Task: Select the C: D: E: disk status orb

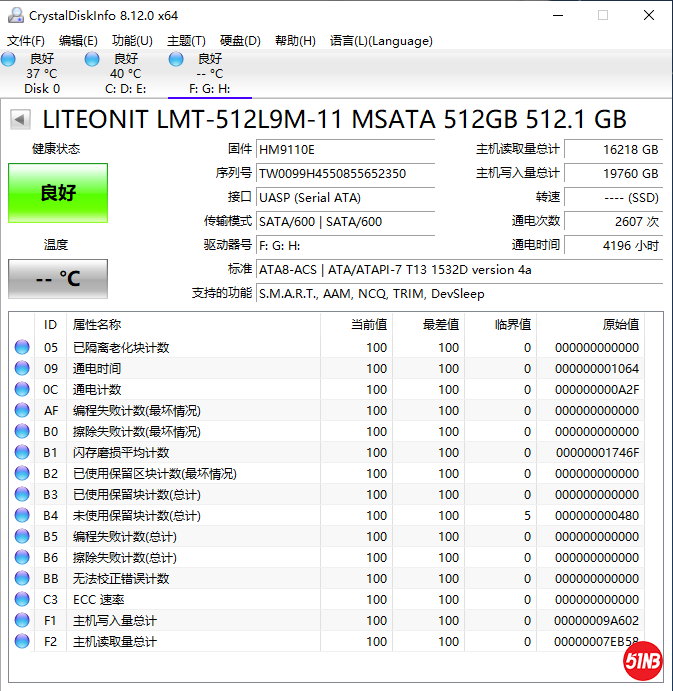Action: [93, 60]
